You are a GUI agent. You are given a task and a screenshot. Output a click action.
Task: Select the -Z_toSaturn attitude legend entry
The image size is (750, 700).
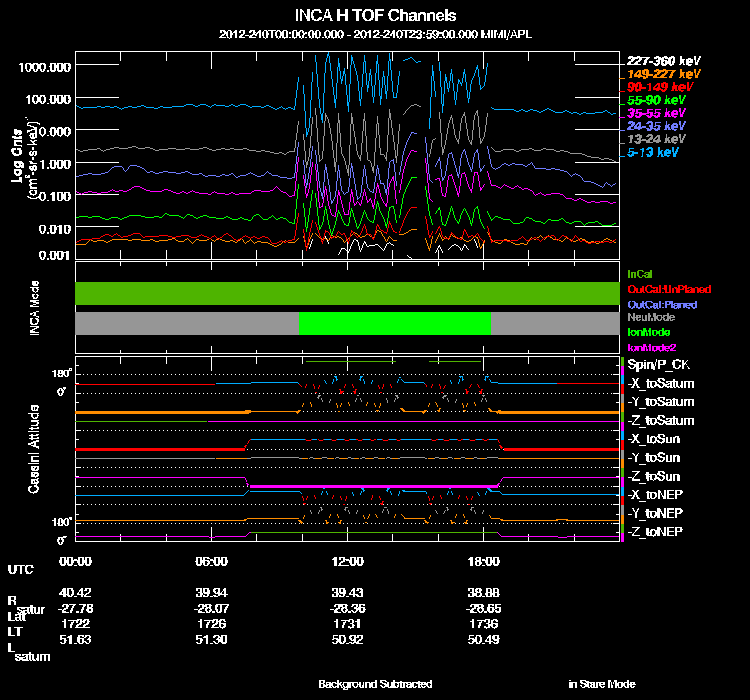tap(661, 421)
